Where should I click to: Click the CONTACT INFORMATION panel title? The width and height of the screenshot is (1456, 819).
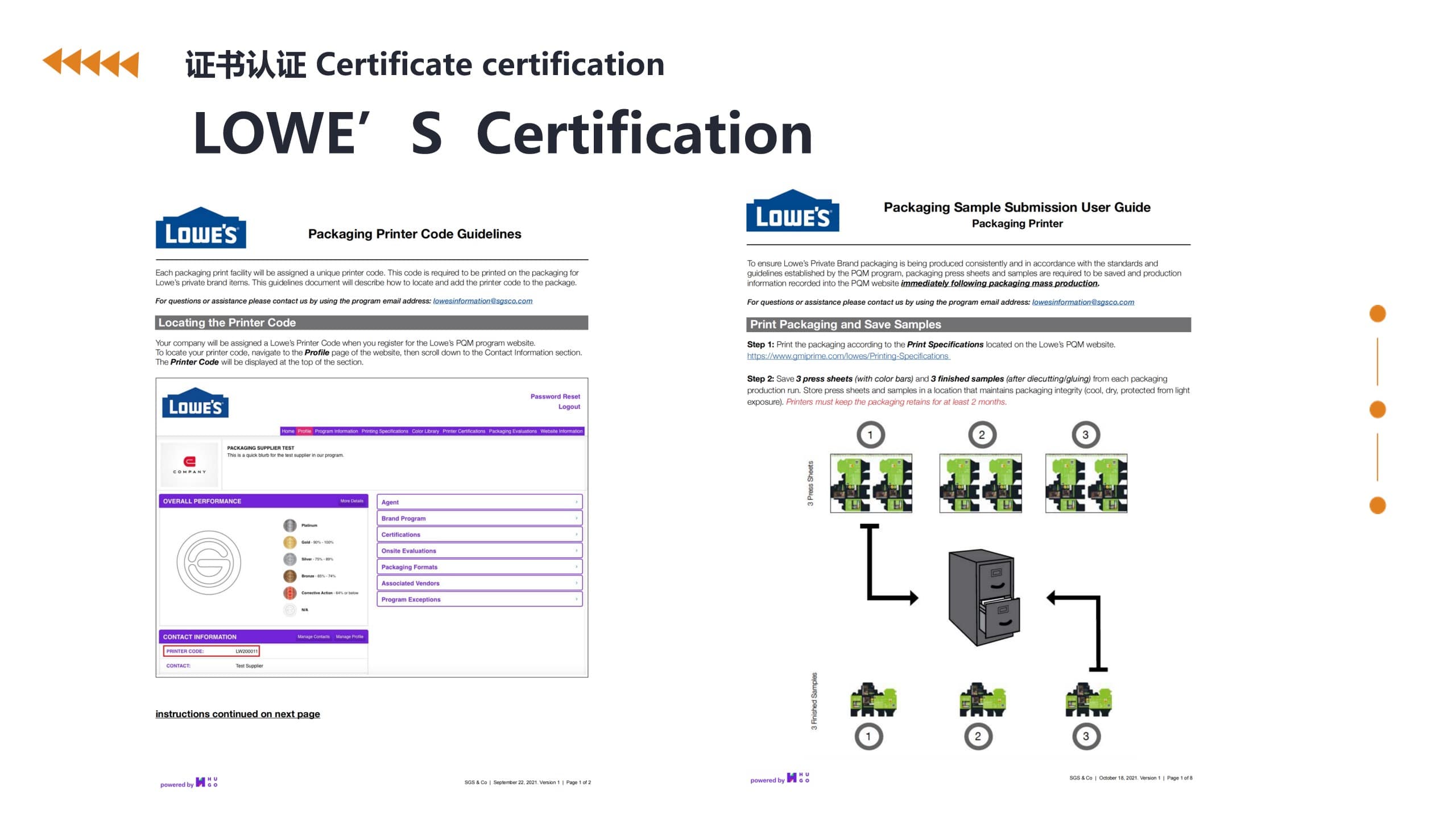(x=200, y=636)
